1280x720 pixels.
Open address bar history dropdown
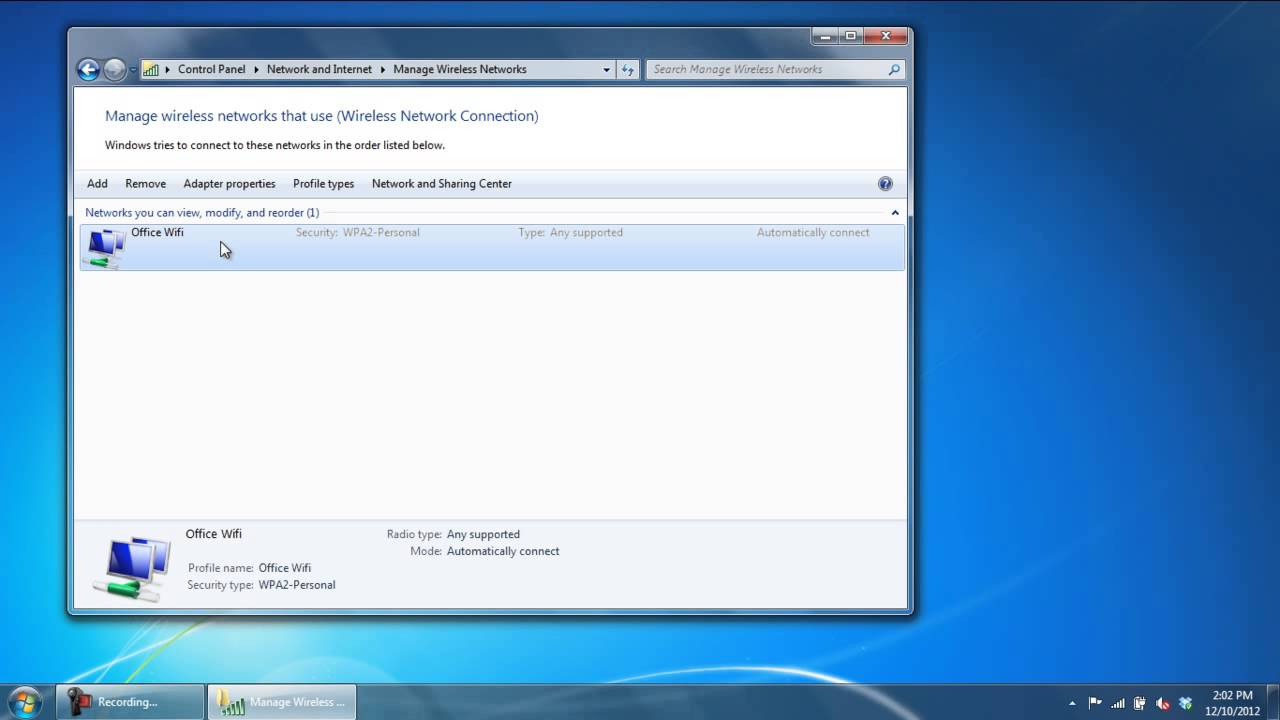[x=606, y=69]
